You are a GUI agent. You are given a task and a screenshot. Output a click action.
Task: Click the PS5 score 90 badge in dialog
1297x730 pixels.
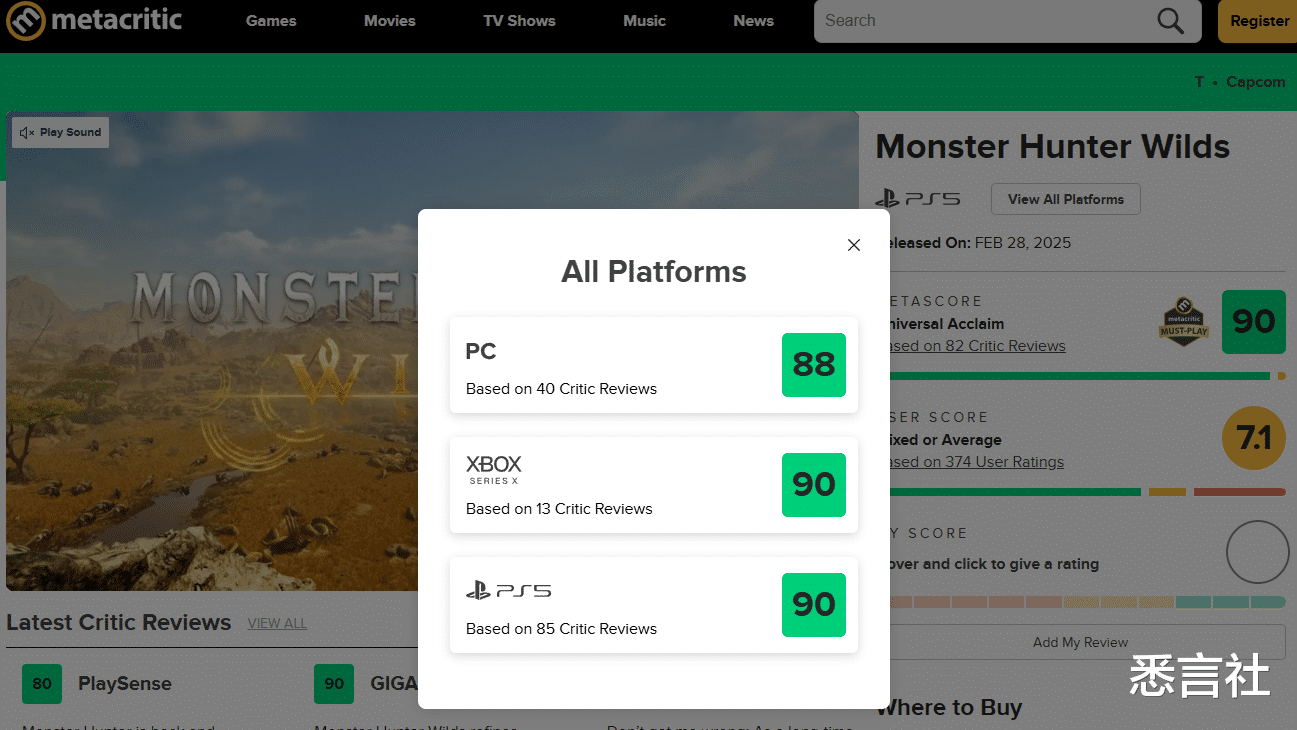(x=814, y=605)
